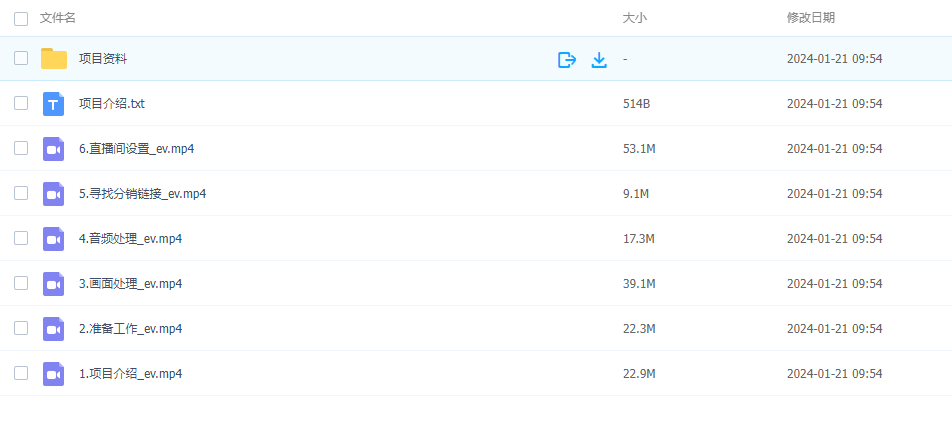
Task: Sort files by 修改日期 column header
Action: [x=810, y=18]
